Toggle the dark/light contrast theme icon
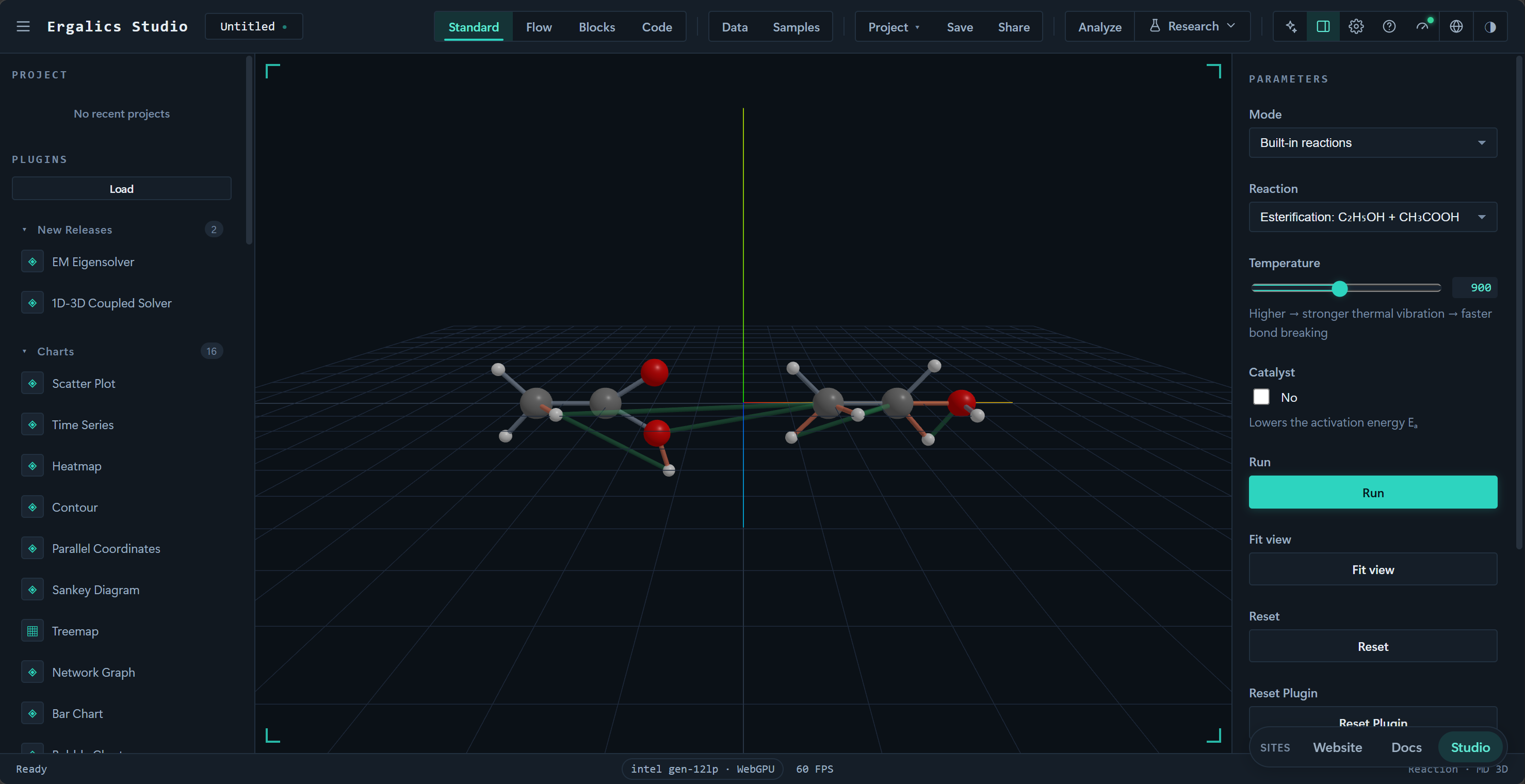 (x=1490, y=27)
